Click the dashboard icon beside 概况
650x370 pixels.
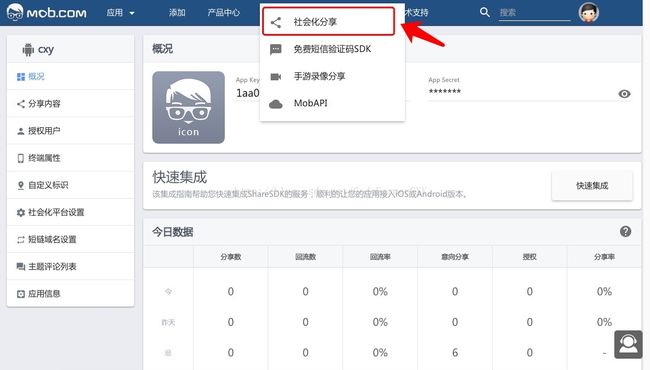[21, 77]
